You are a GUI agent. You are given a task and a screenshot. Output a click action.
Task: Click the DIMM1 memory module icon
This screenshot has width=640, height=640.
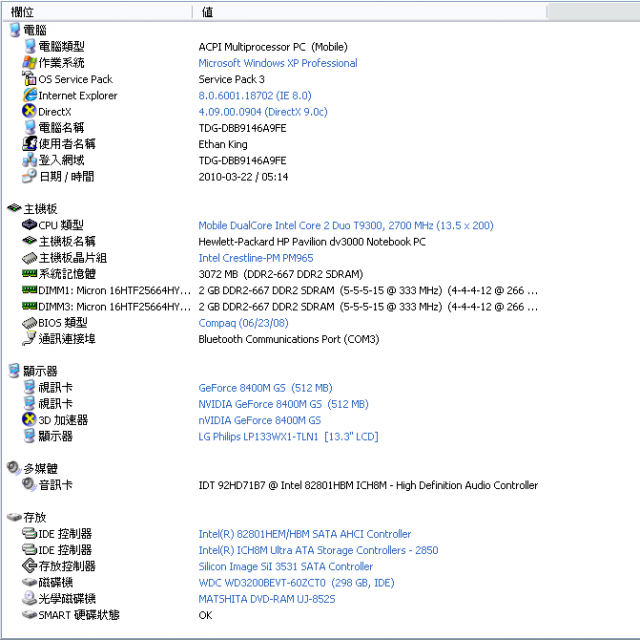pos(29,289)
